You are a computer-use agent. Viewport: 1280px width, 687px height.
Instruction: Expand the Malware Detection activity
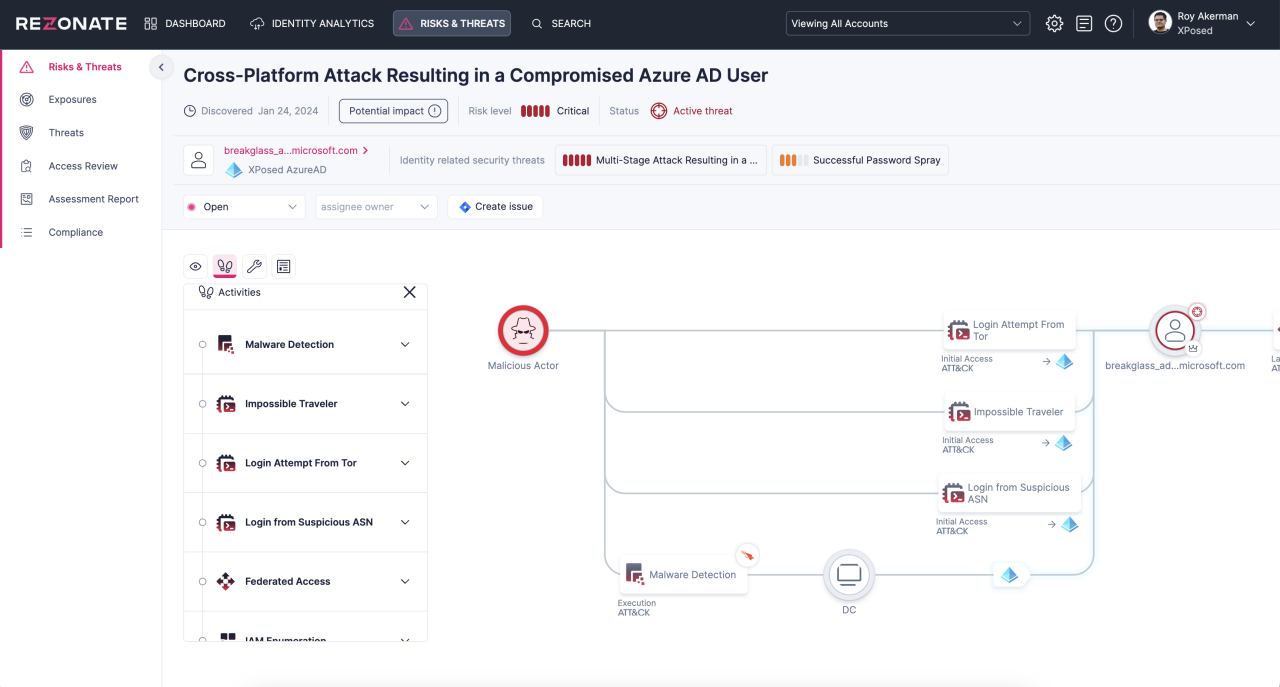pyautogui.click(x=405, y=344)
